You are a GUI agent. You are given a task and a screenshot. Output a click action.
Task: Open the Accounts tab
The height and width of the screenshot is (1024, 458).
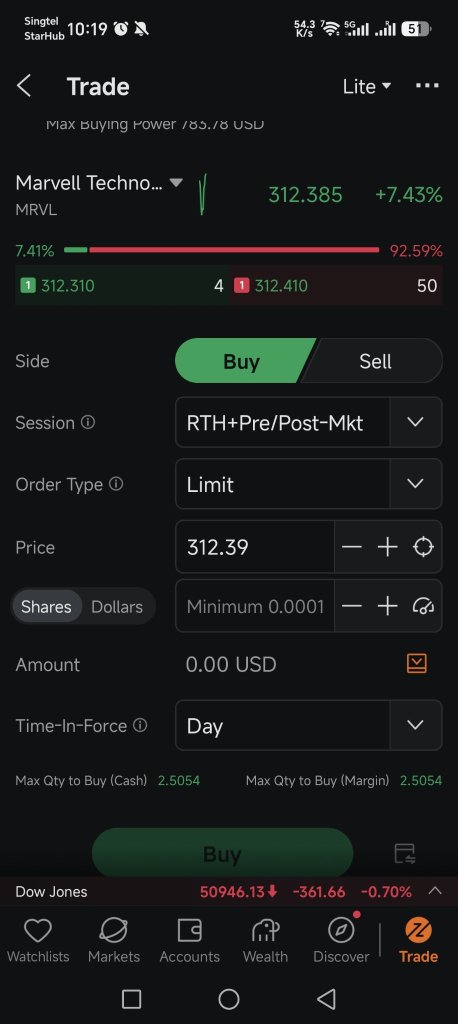click(189, 940)
